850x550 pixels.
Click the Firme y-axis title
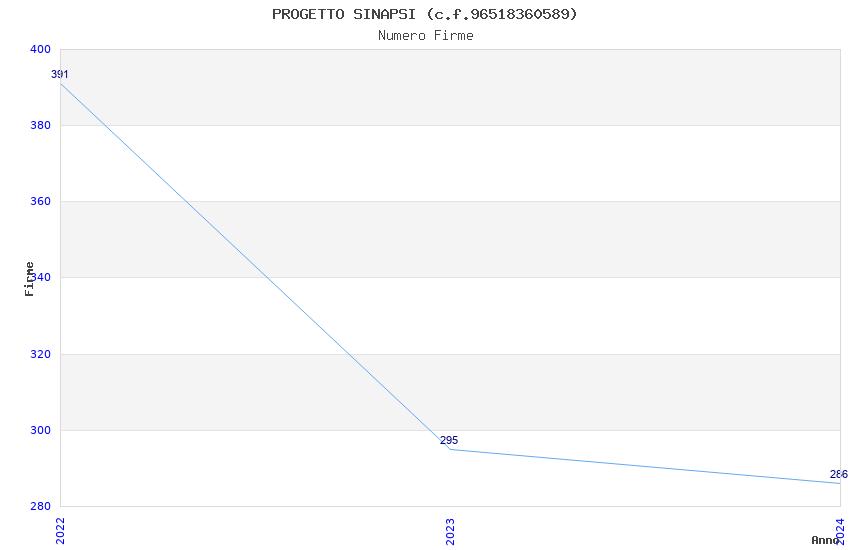pyautogui.click(x=30, y=278)
